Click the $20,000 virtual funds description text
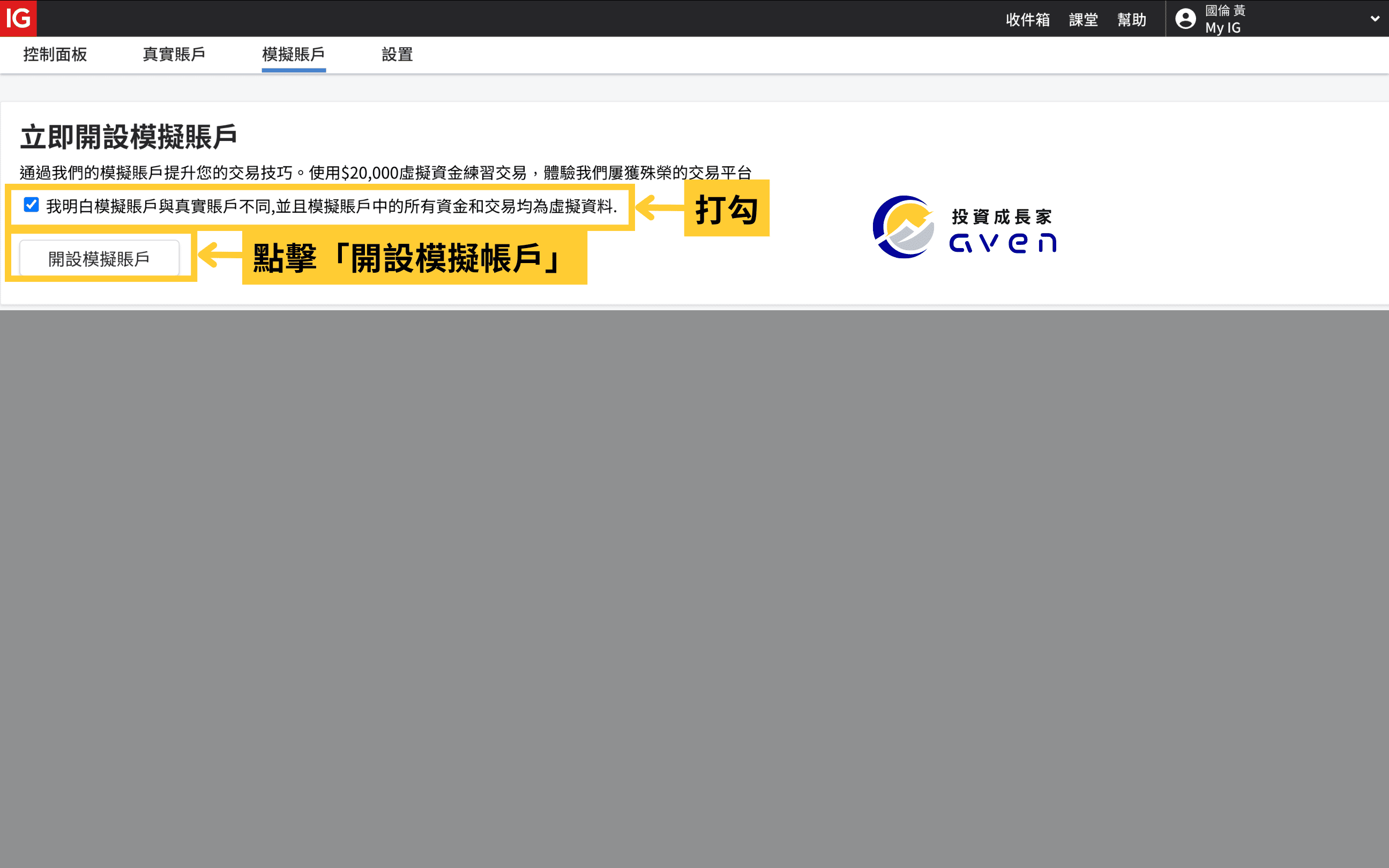The height and width of the screenshot is (868, 1389). [x=386, y=173]
